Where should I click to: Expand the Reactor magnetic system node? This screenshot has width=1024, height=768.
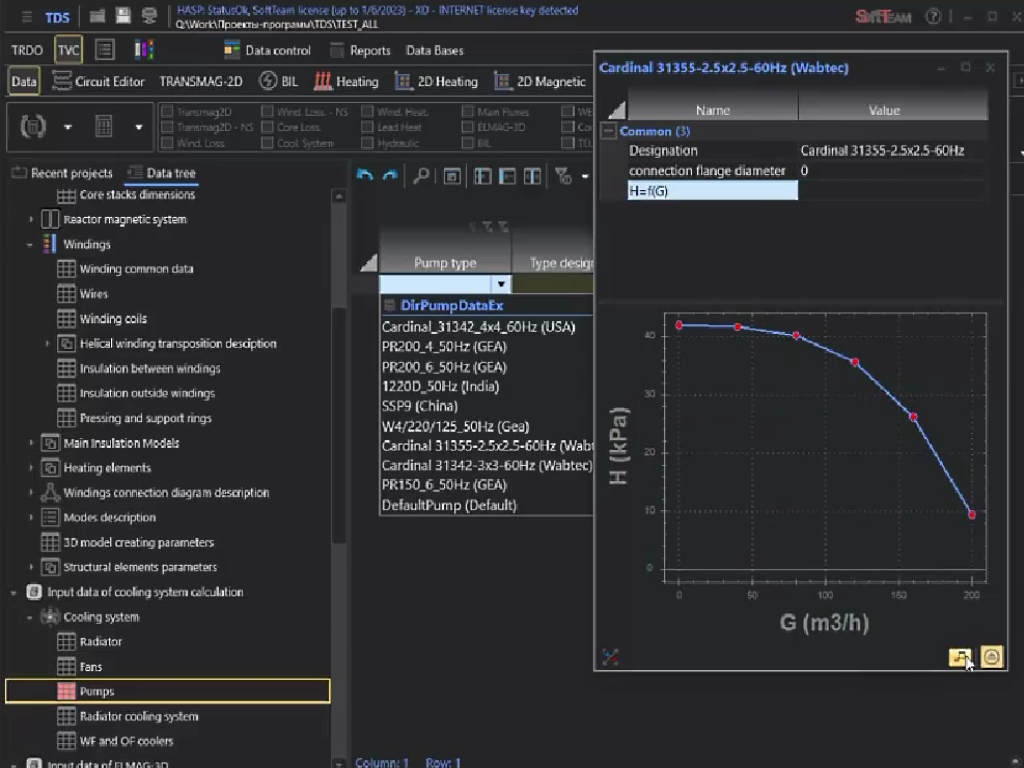[x=30, y=220]
